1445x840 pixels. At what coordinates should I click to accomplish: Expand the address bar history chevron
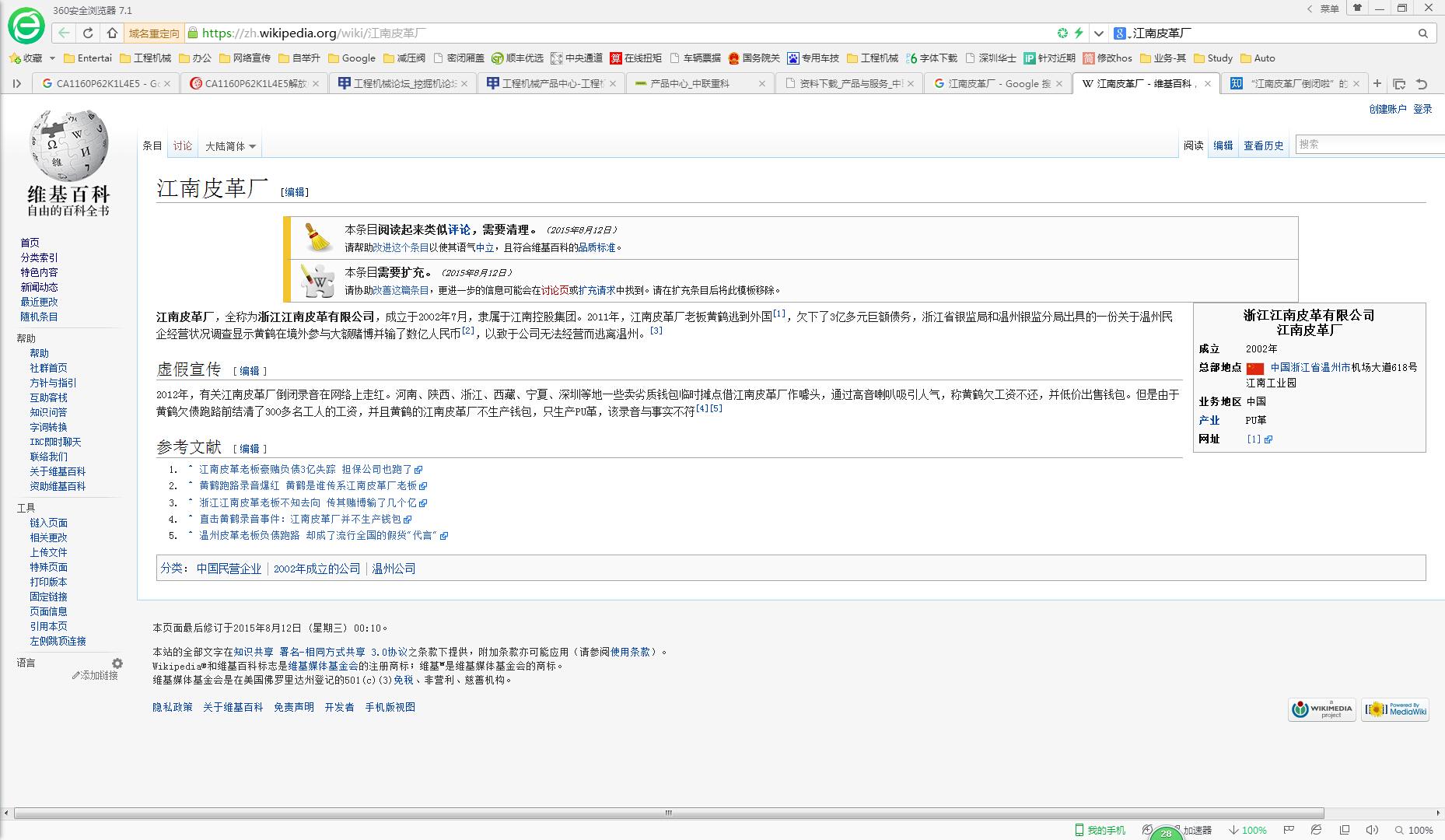pyautogui.click(x=1098, y=33)
